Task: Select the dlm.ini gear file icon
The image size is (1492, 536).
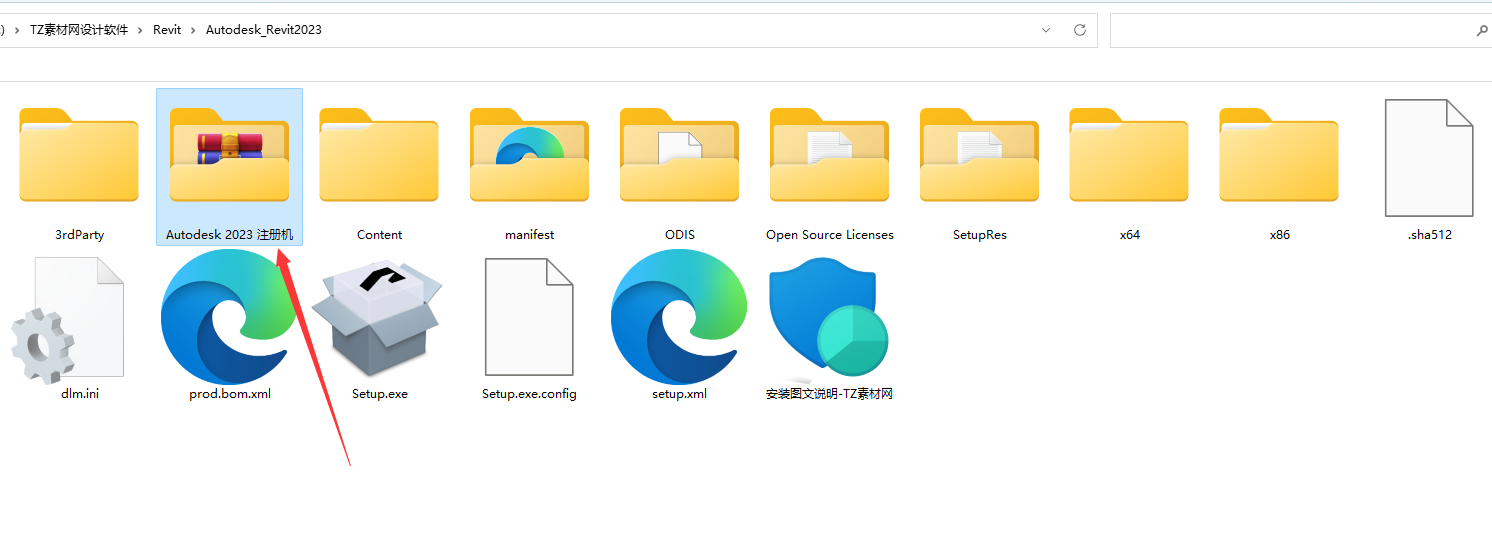Action: (x=68, y=320)
